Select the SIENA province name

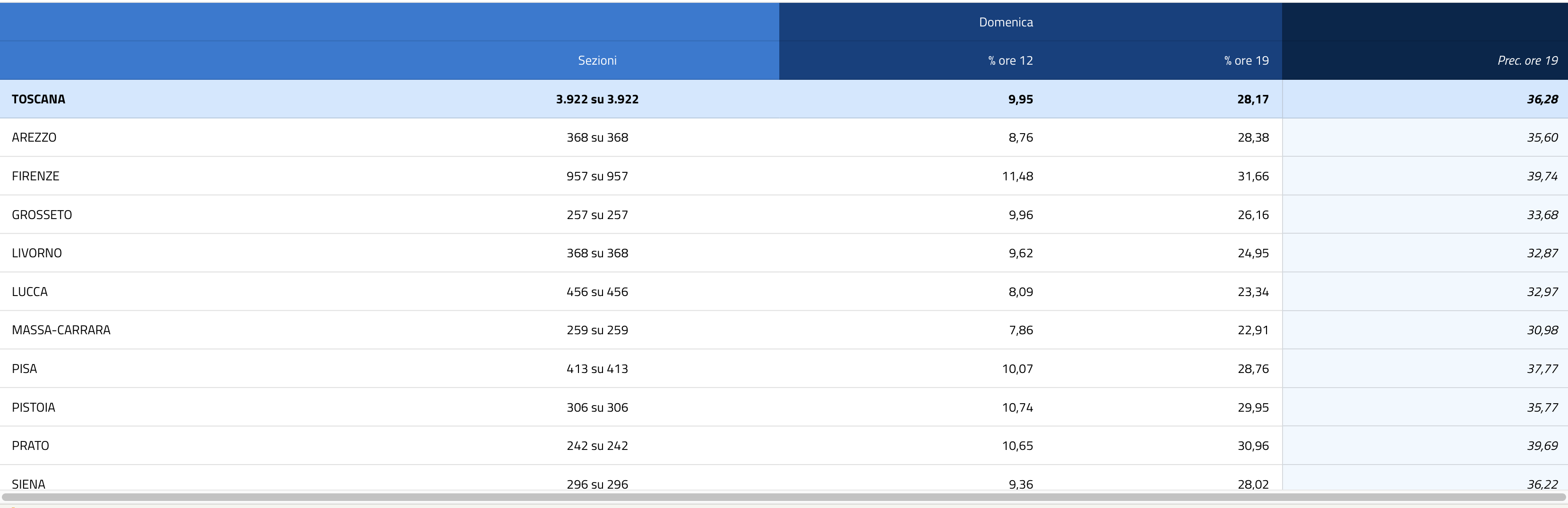29,483
